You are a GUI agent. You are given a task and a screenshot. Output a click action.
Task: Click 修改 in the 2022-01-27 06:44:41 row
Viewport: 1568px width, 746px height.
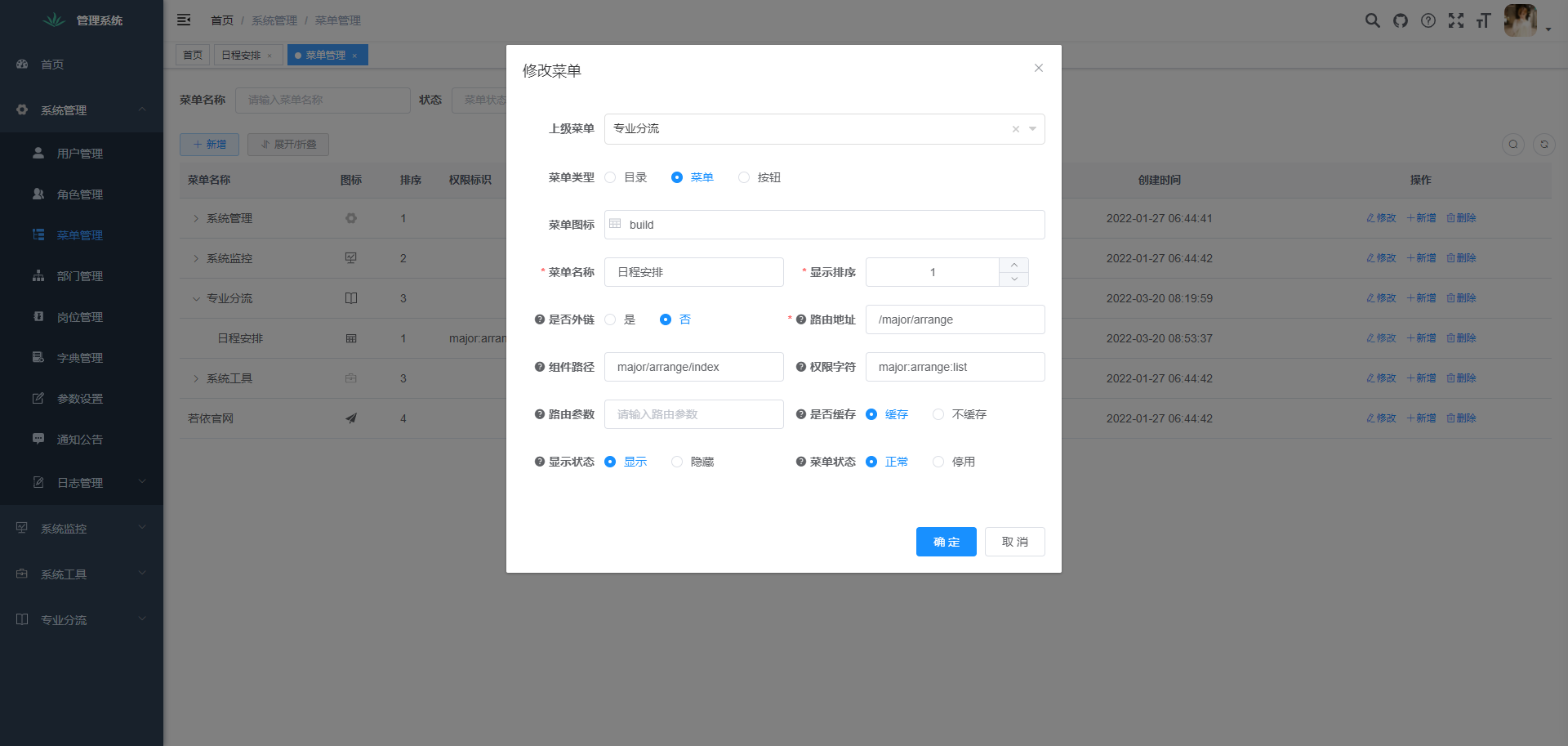[x=1381, y=218]
